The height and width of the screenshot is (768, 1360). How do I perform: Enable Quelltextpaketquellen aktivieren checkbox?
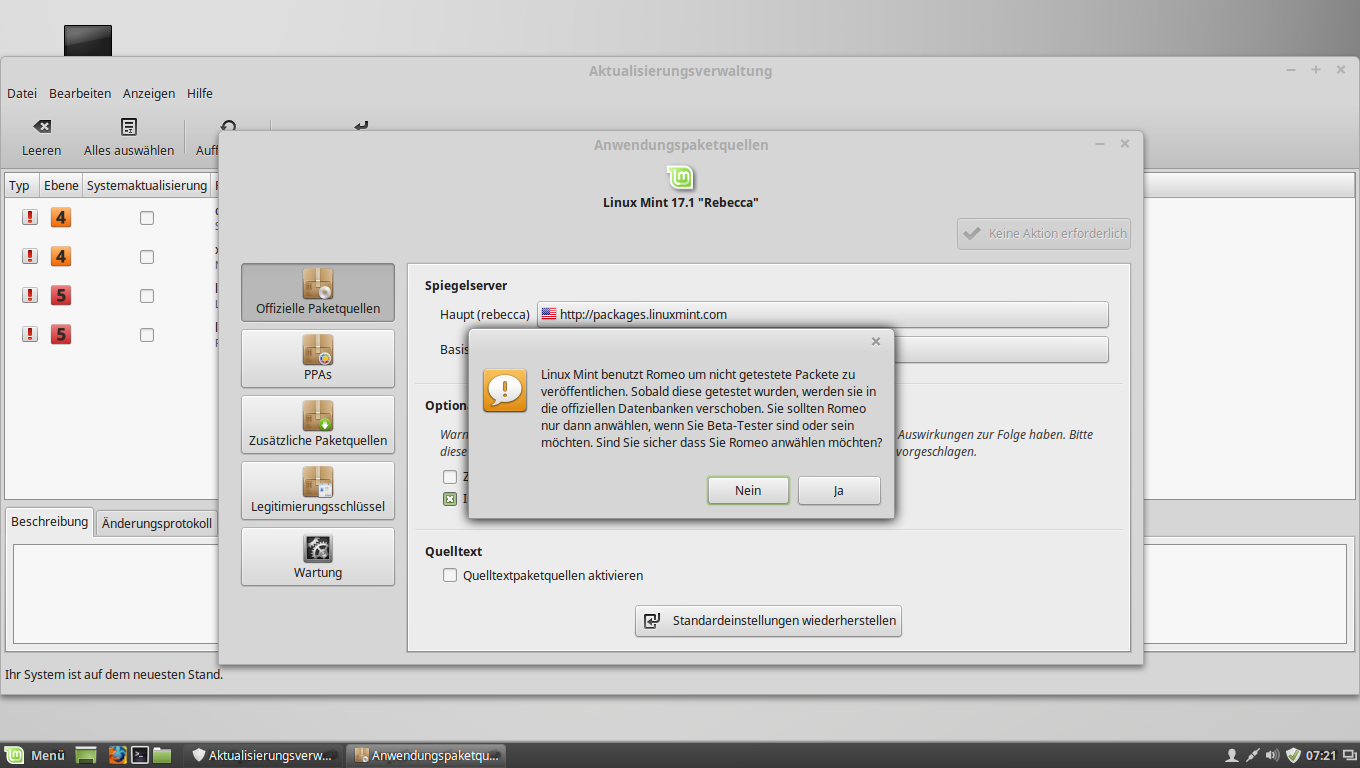coord(450,575)
